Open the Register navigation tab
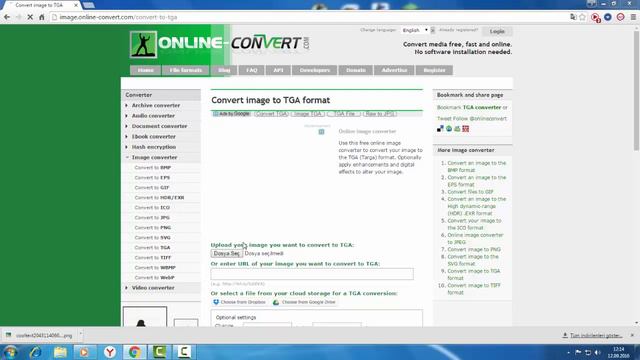This screenshot has height=360, width=640. coord(434,70)
